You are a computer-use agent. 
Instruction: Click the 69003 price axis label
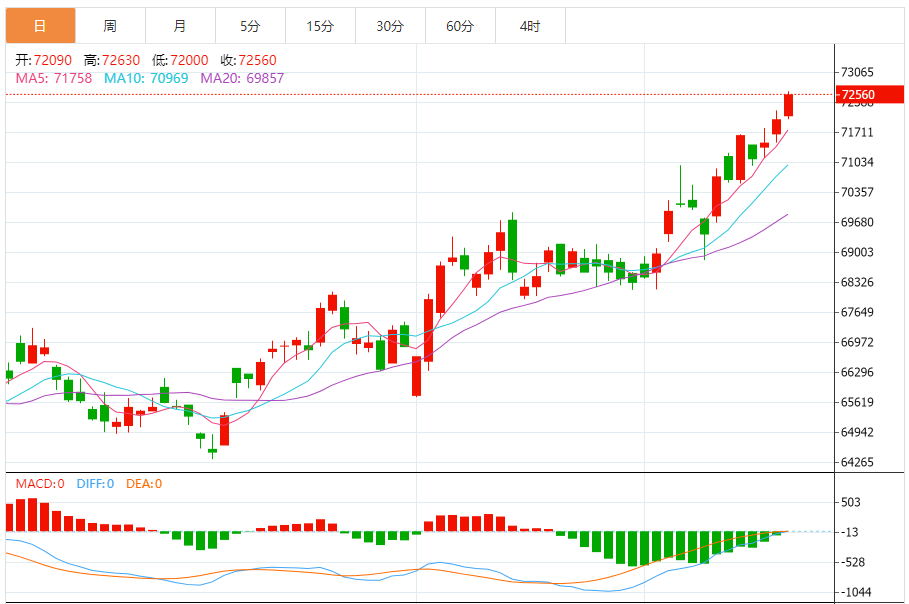click(x=857, y=252)
